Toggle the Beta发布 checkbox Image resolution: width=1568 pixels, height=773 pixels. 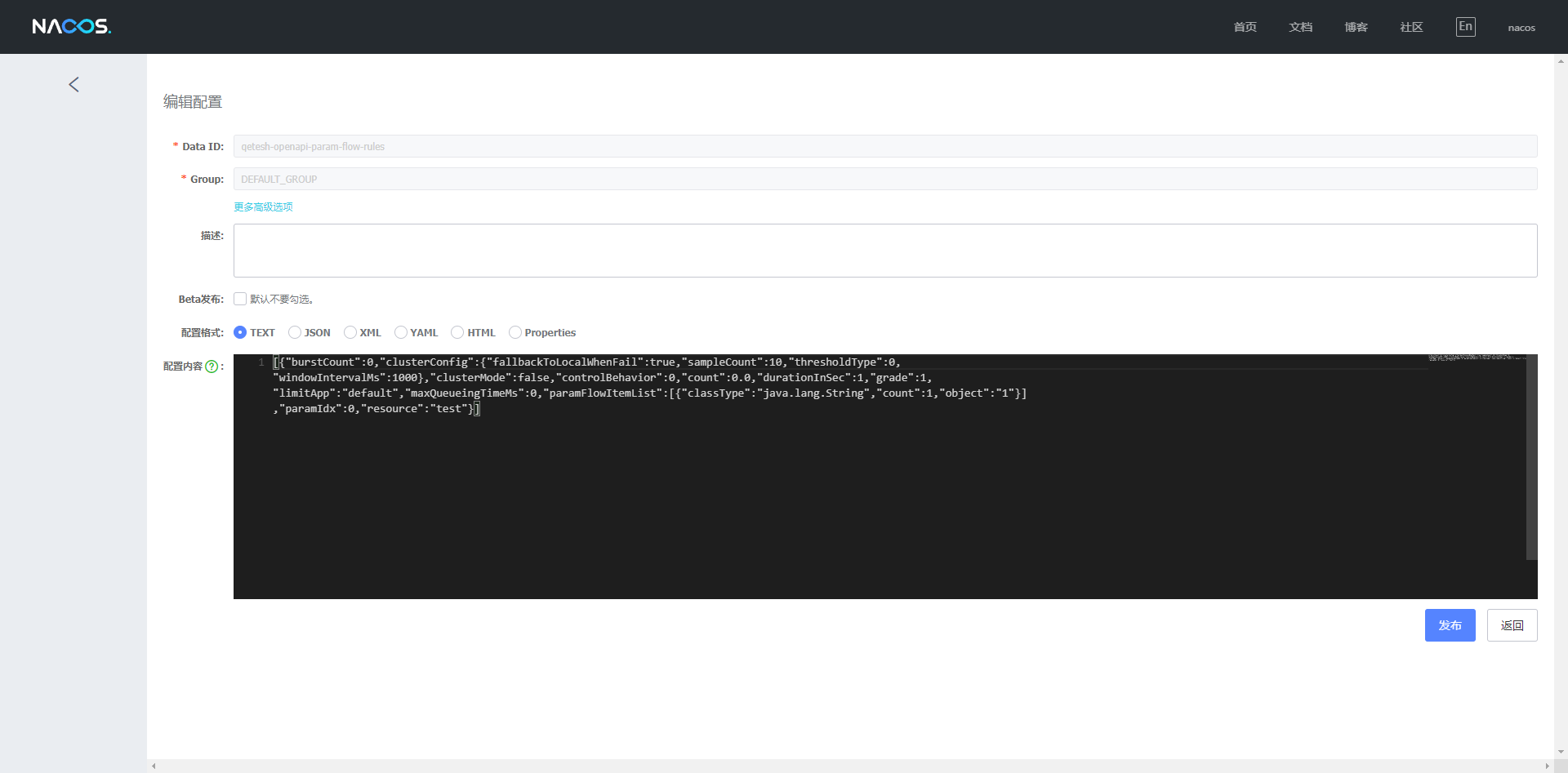(x=240, y=299)
